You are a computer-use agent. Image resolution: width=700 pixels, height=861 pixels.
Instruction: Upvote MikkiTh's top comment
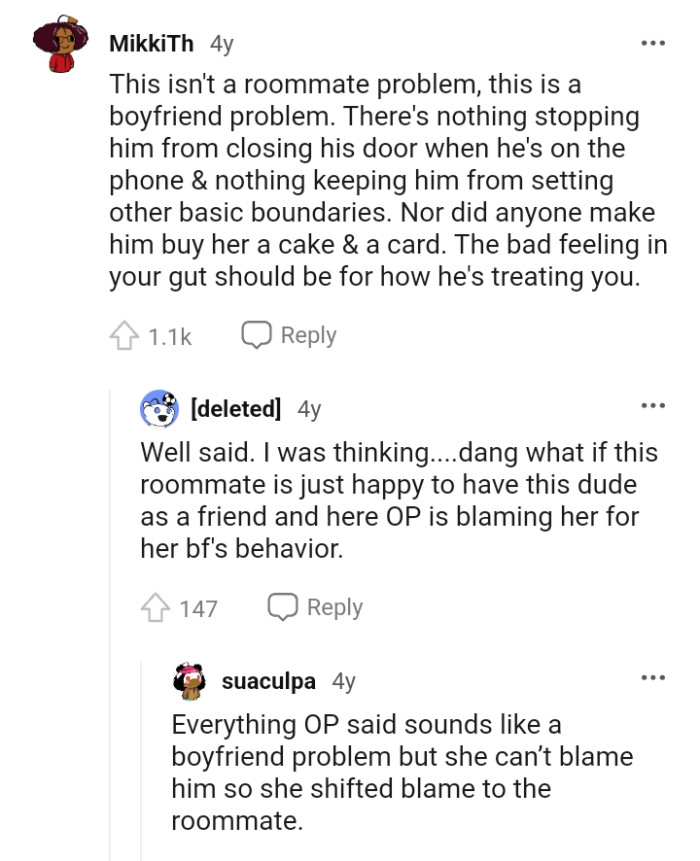125,336
